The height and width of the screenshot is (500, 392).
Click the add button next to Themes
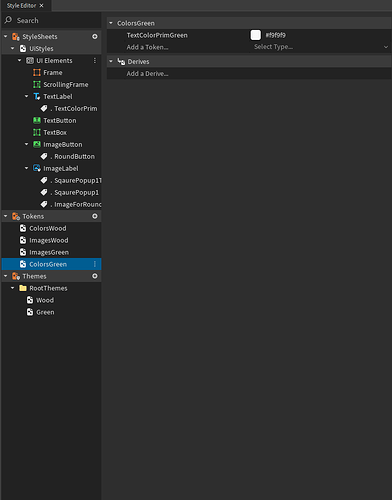95,276
